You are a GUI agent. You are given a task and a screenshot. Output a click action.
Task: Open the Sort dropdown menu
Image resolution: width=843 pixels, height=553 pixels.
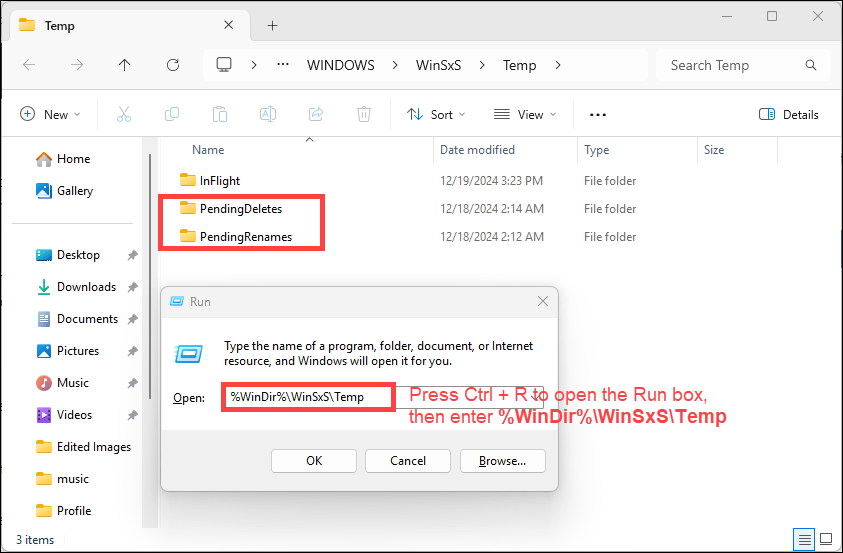coord(436,115)
